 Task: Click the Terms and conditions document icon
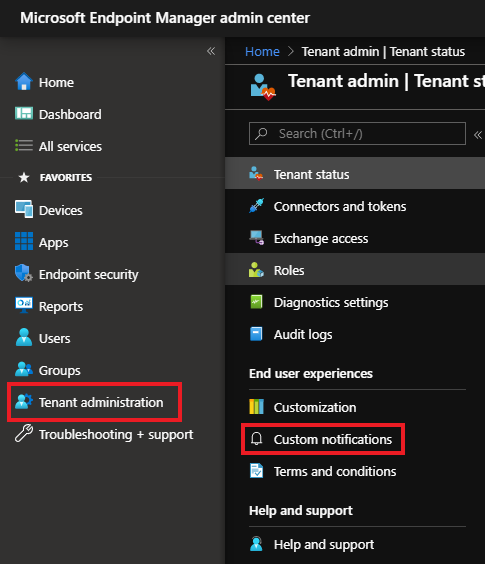[256, 470]
